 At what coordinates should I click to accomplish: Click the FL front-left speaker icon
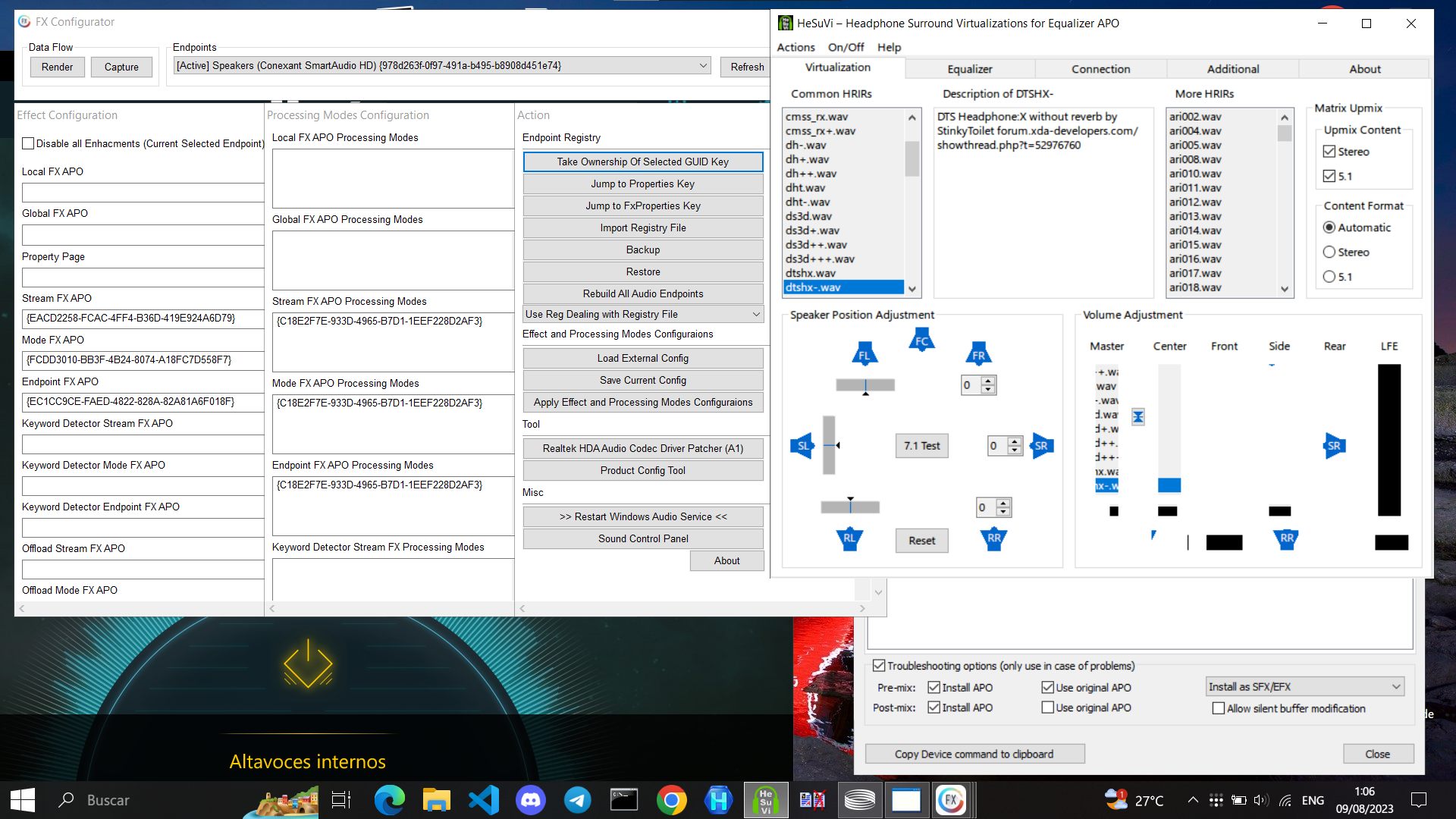coord(864,354)
